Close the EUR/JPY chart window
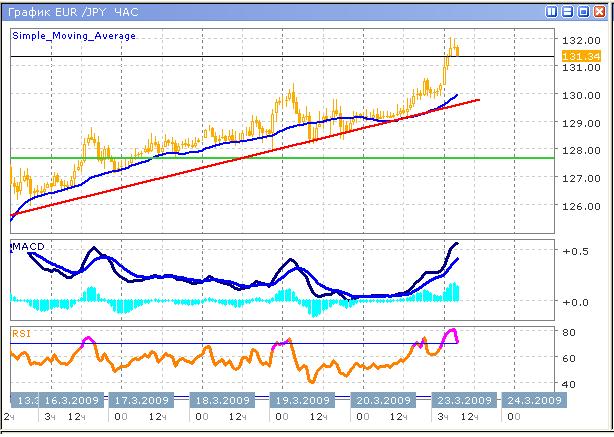 tap(599, 11)
